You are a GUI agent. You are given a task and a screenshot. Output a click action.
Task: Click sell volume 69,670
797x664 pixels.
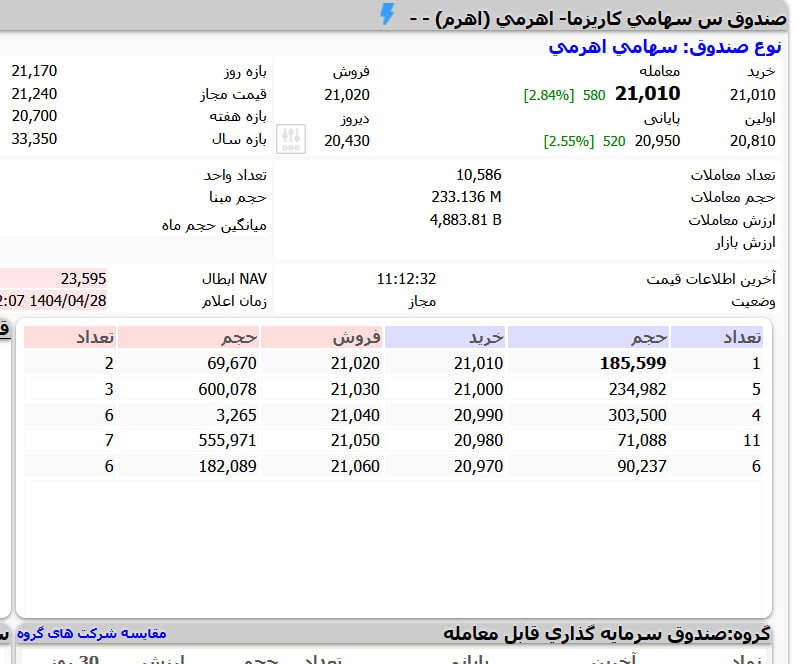[232, 363]
